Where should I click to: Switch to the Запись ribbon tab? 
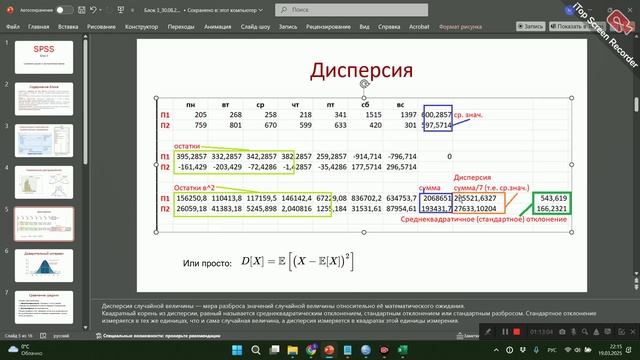click(x=288, y=27)
